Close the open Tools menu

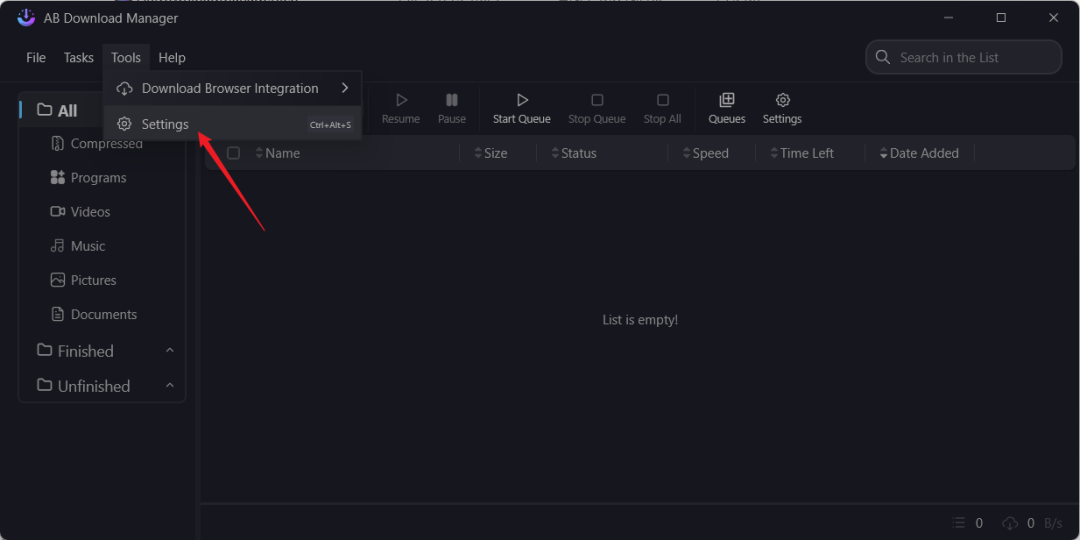coord(126,58)
